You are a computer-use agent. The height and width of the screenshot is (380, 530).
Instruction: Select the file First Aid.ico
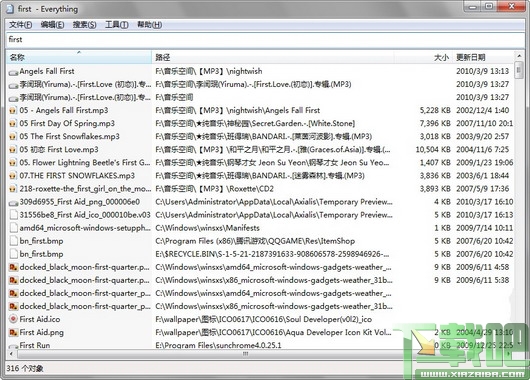click(40, 319)
